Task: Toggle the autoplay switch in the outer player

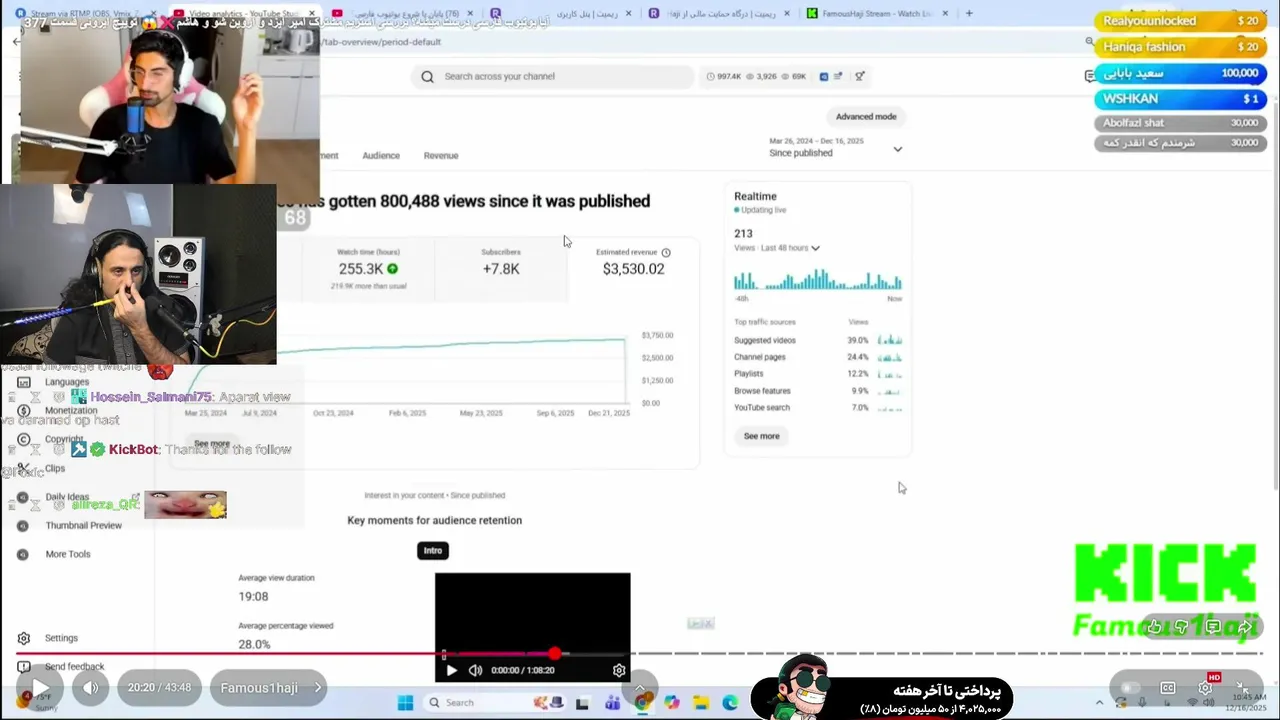Action: [1130, 688]
